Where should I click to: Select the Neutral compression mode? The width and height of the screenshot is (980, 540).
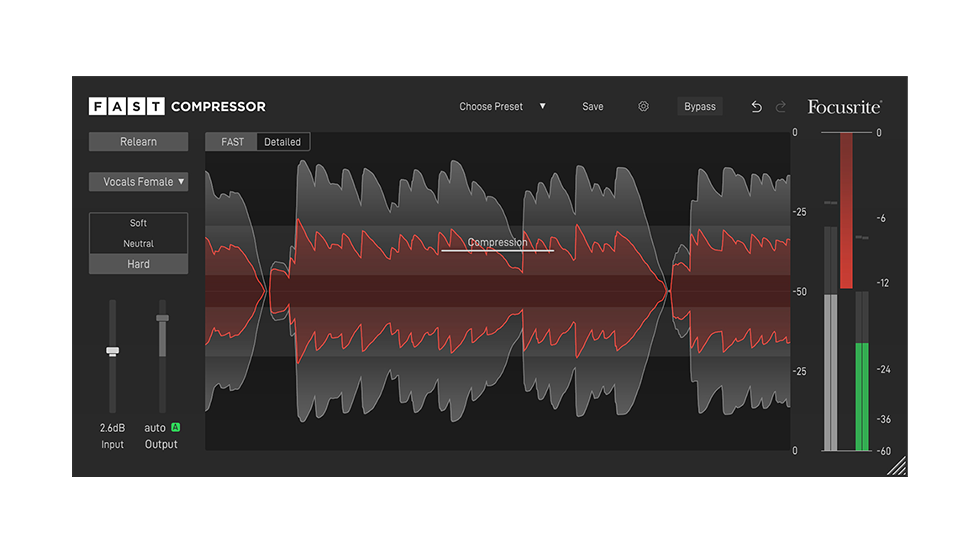pos(138,244)
